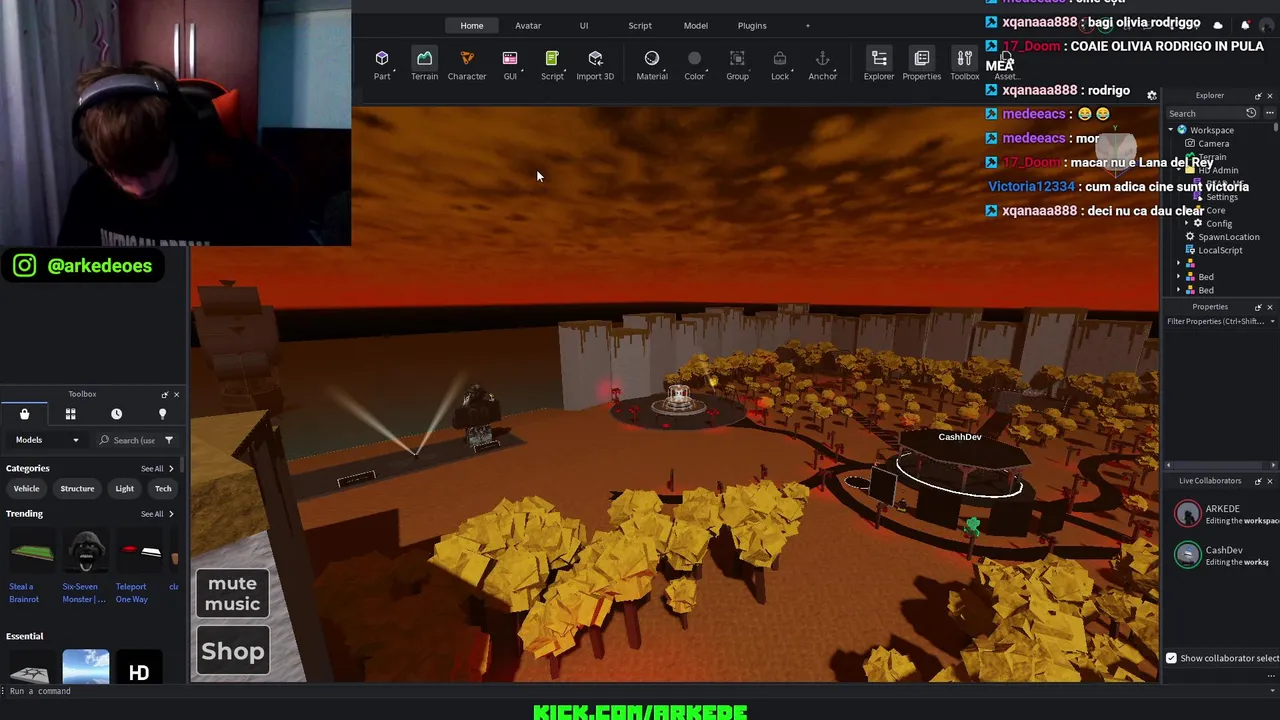
Task: Toggle the Anchor tool
Action: [x=822, y=64]
